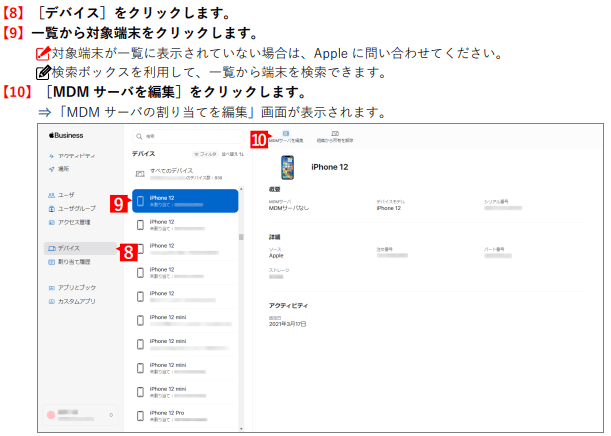Click the アクティビティ heading in details pane
Screen dimensions: 611x436
[x=288, y=305]
